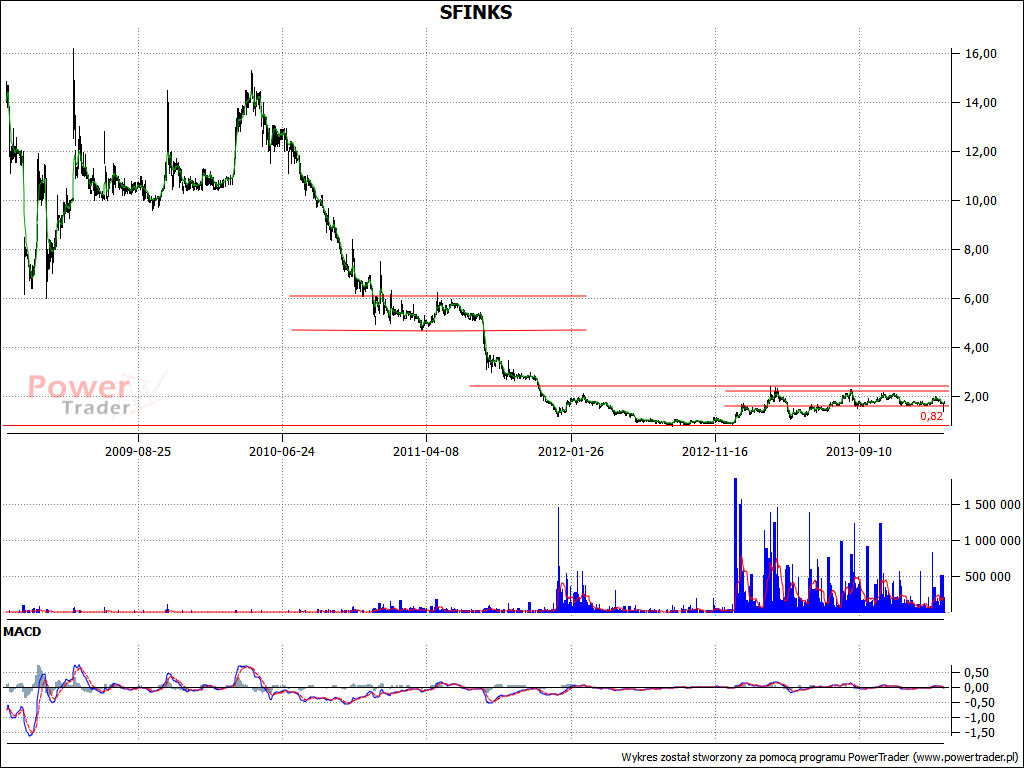Click the 1 000 000 volume axis label
This screenshot has height=768, width=1024.
(993, 541)
